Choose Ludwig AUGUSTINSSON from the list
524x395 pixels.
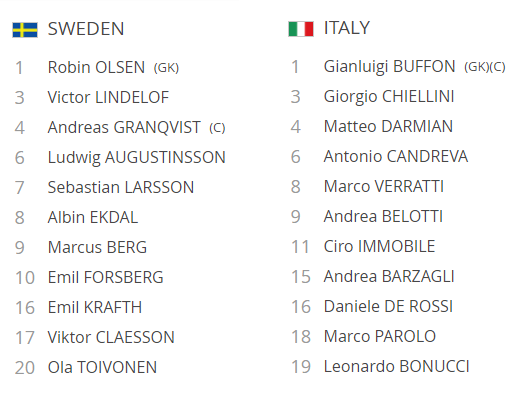137,157
